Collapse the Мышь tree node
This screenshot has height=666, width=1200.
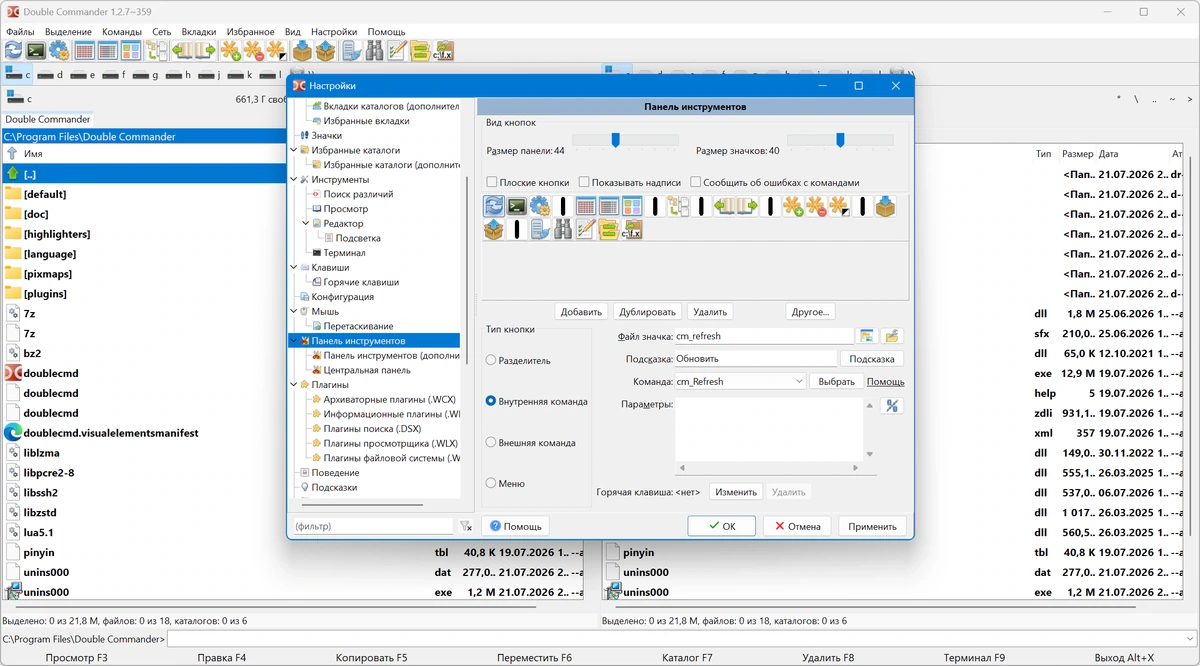tap(293, 312)
